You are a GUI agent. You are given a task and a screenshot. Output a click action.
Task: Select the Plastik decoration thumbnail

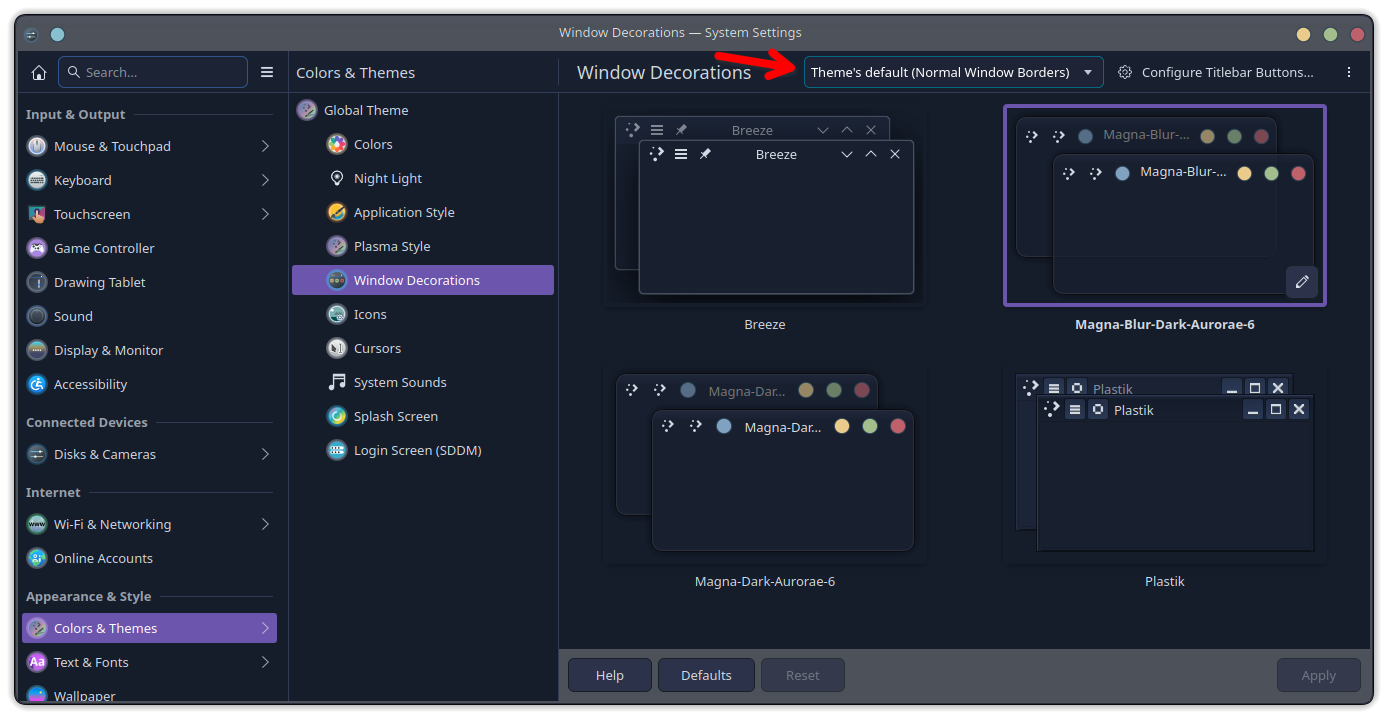coord(1165,465)
